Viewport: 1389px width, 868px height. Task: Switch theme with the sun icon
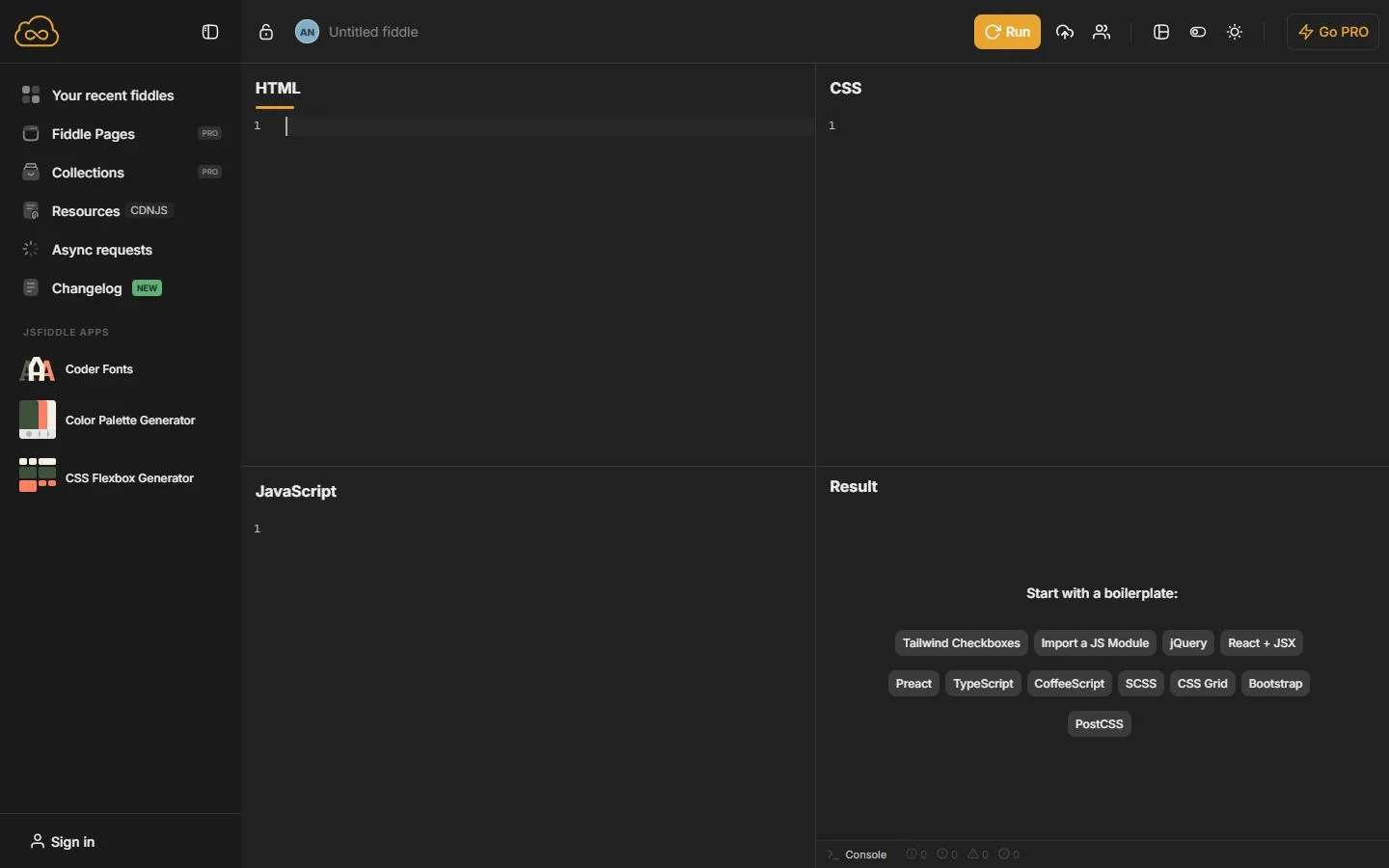click(1235, 32)
